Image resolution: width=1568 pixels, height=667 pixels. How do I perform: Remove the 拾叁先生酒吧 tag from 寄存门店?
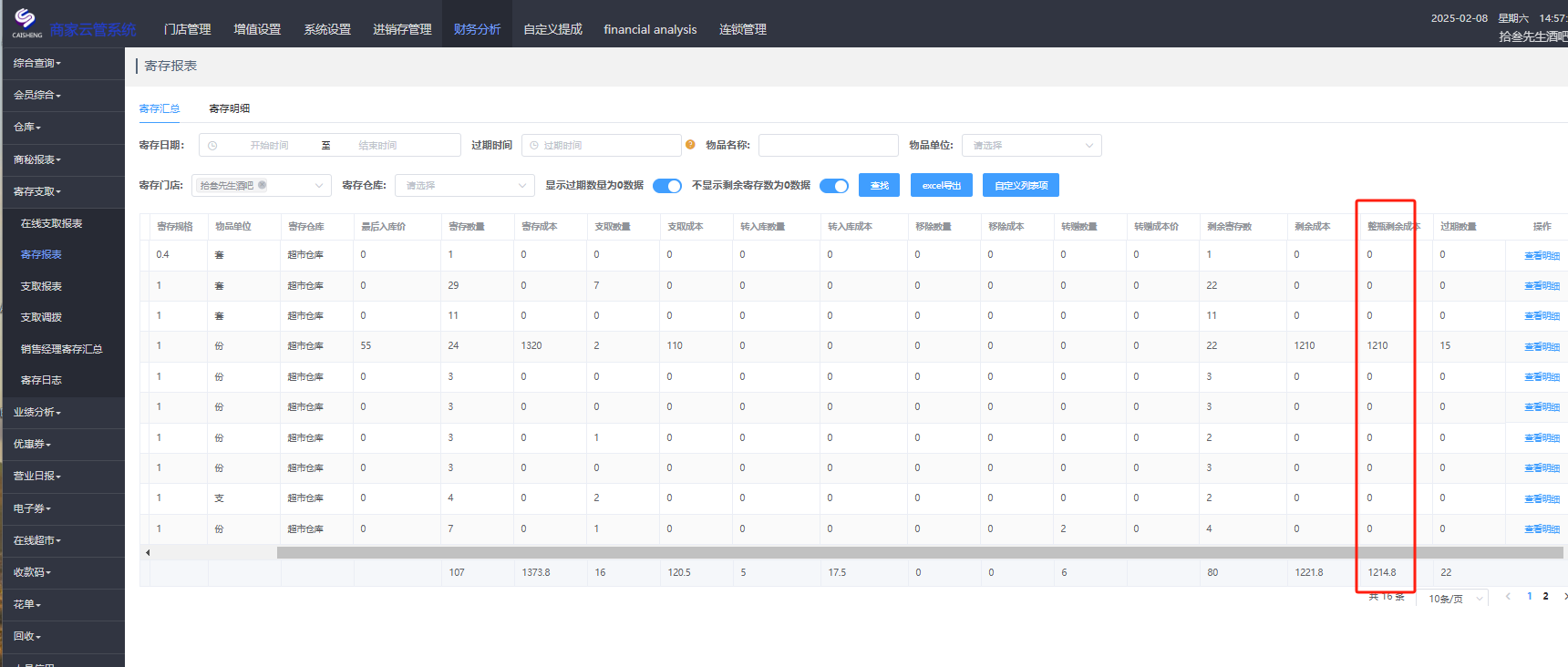[x=263, y=185]
